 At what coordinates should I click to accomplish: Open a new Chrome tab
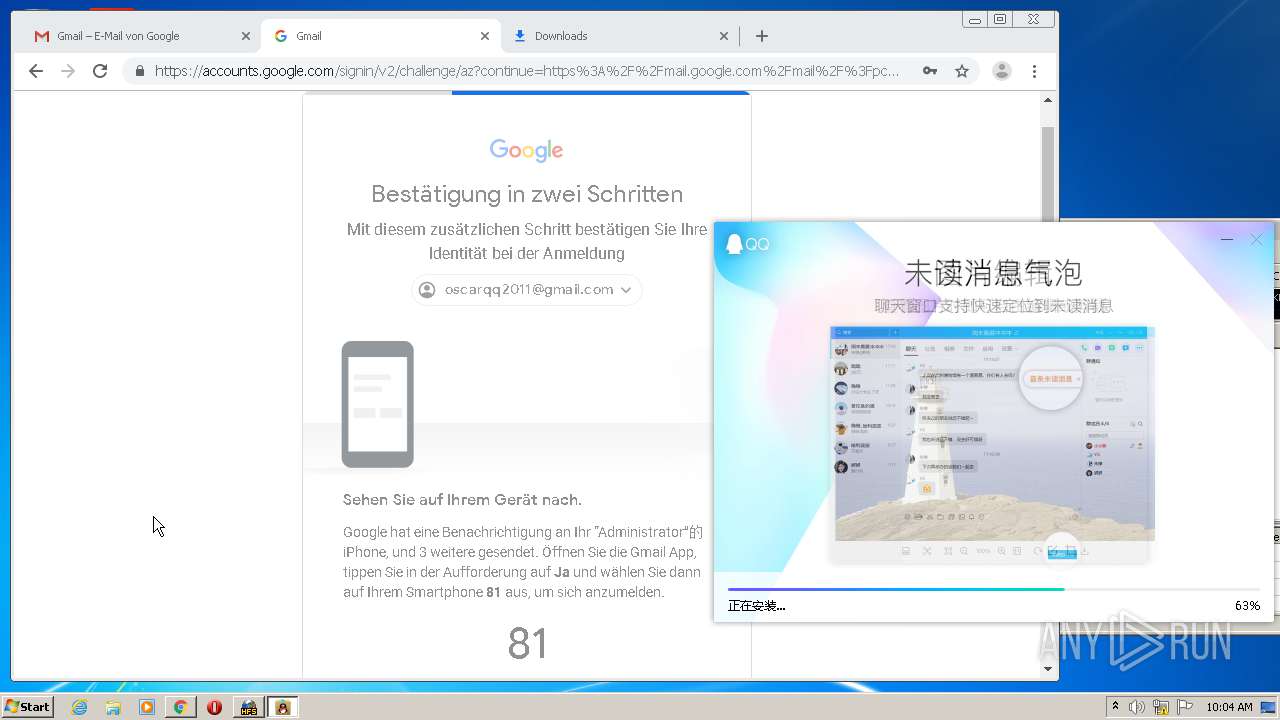pos(762,36)
